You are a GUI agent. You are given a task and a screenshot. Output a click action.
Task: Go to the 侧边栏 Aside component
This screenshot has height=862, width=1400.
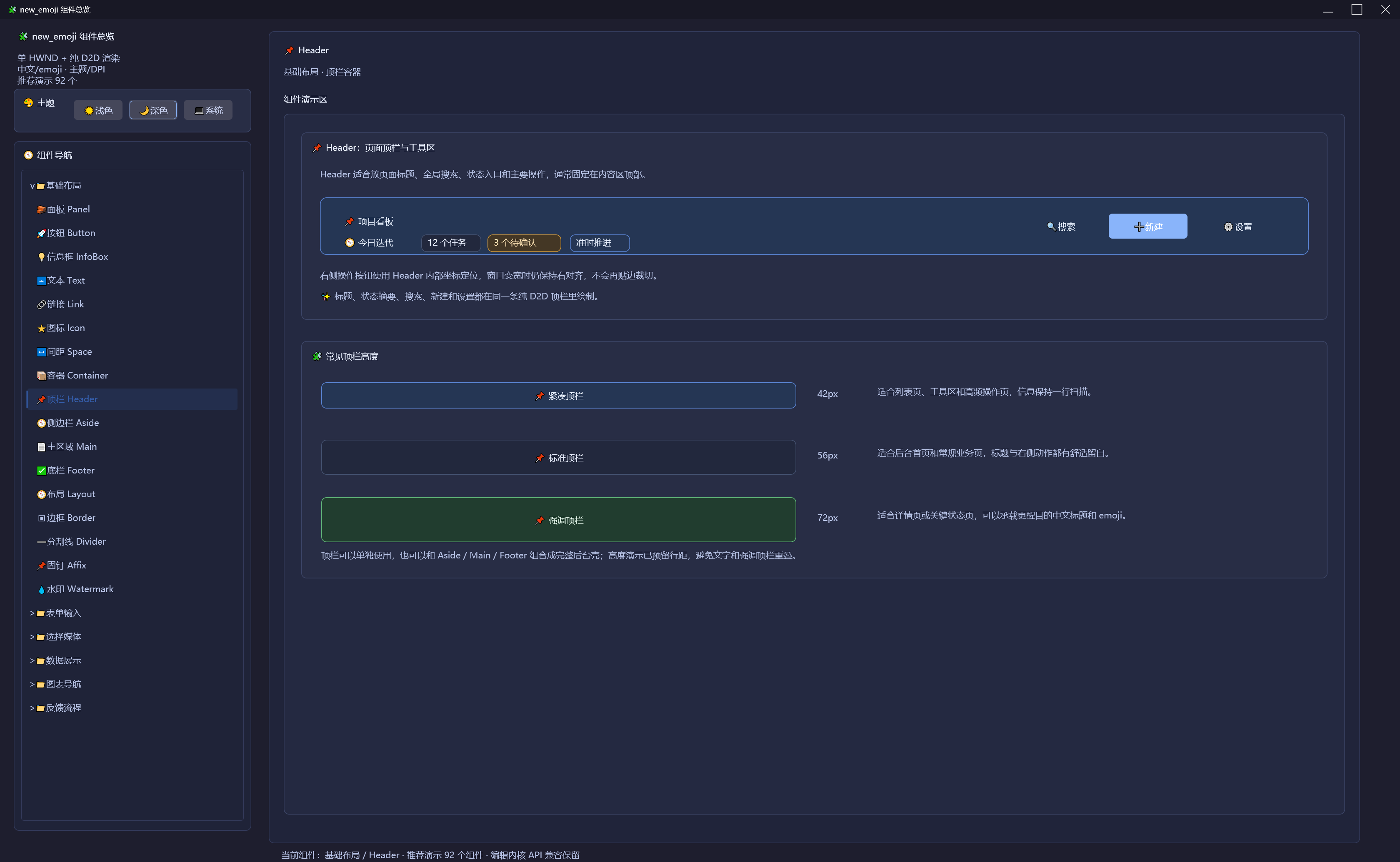132,423
